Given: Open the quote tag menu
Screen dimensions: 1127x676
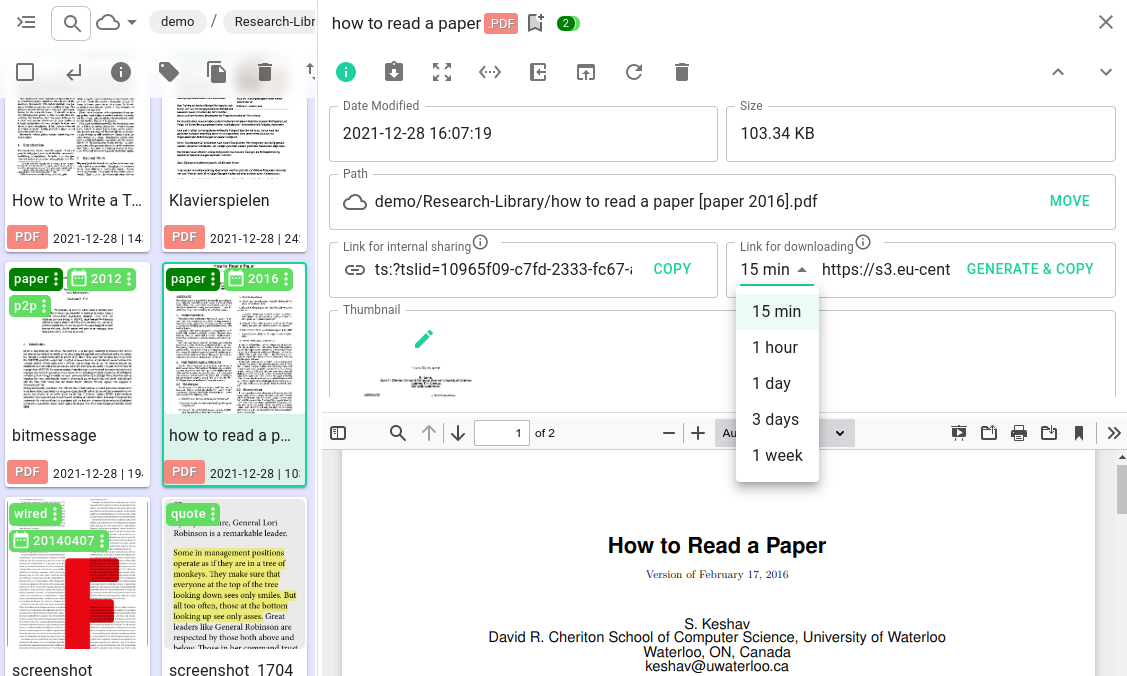Looking at the screenshot, I should point(213,514).
